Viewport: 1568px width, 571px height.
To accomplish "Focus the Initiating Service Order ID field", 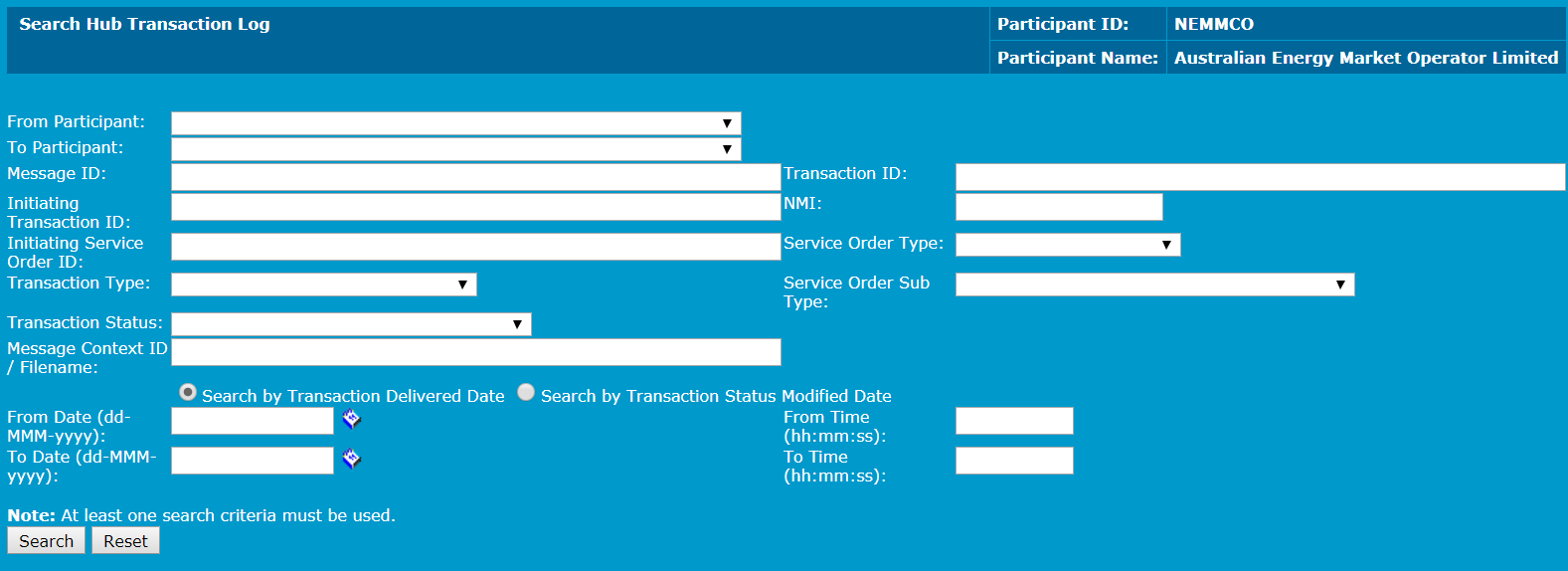I will tap(475, 247).
